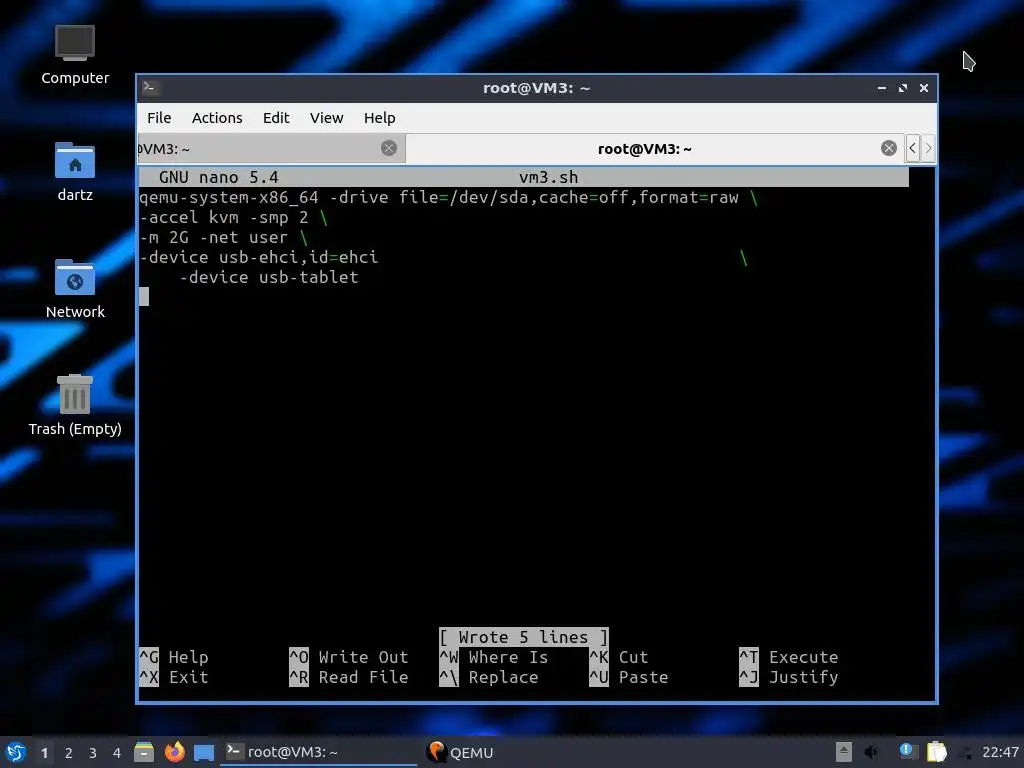Screen dimensions: 1024x768
Task: Open the View menu
Action: [326, 118]
